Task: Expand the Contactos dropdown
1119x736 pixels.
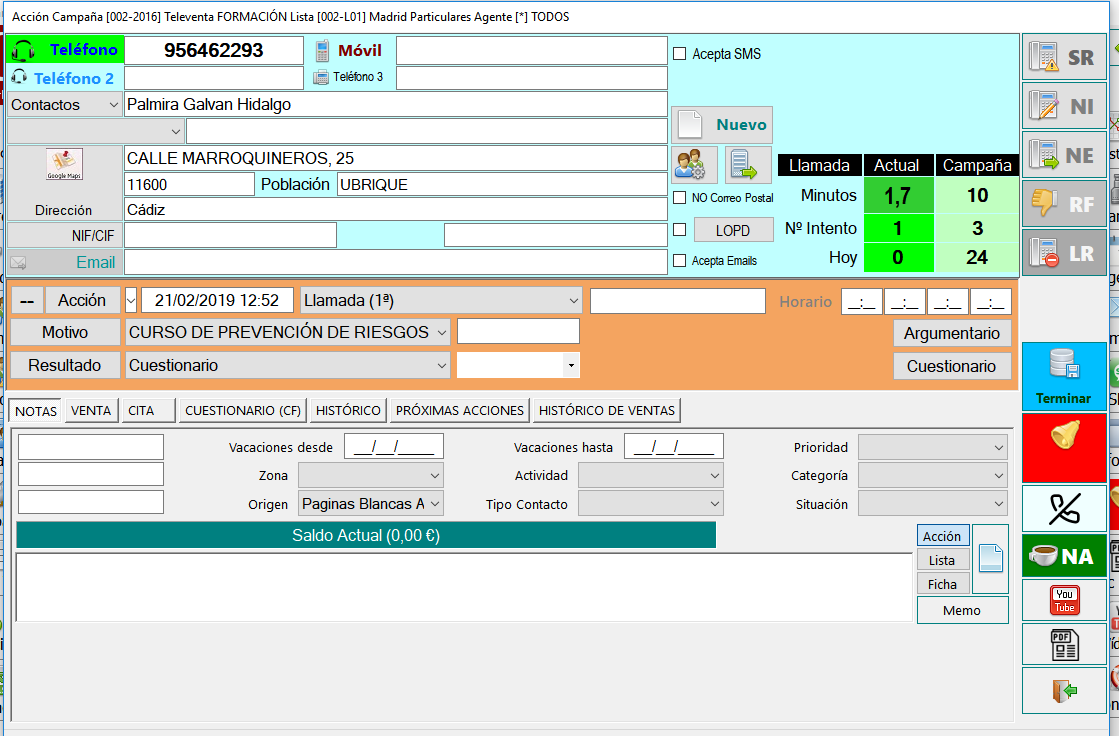Action: pyautogui.click(x=64, y=105)
